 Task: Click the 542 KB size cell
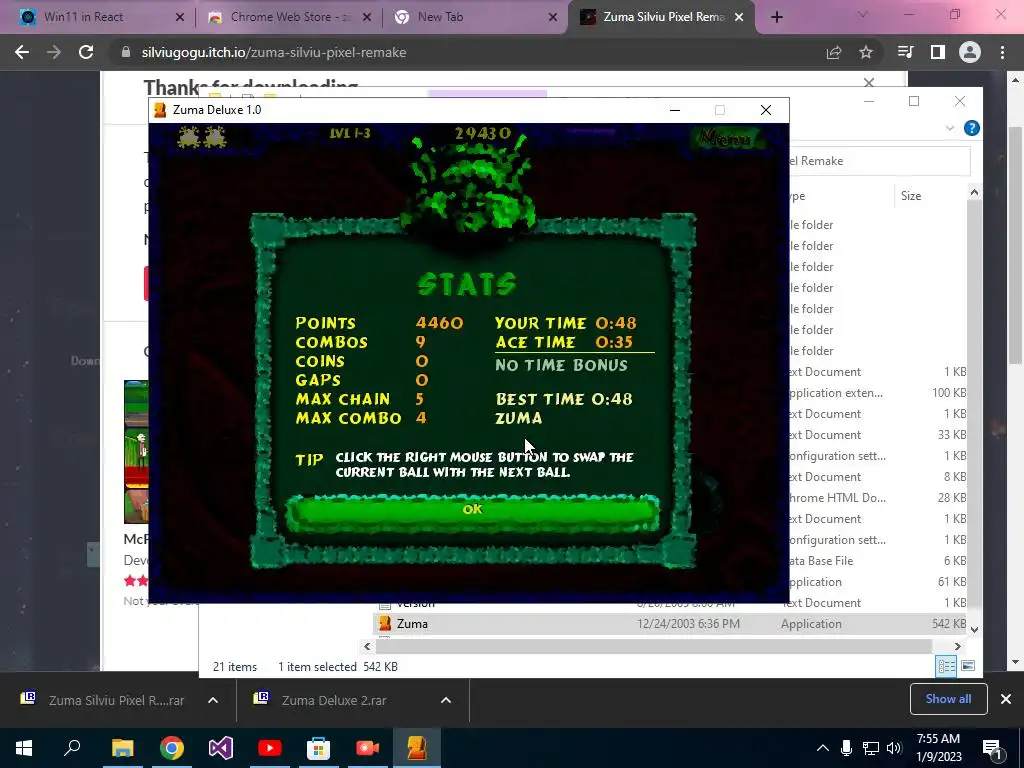(x=949, y=624)
